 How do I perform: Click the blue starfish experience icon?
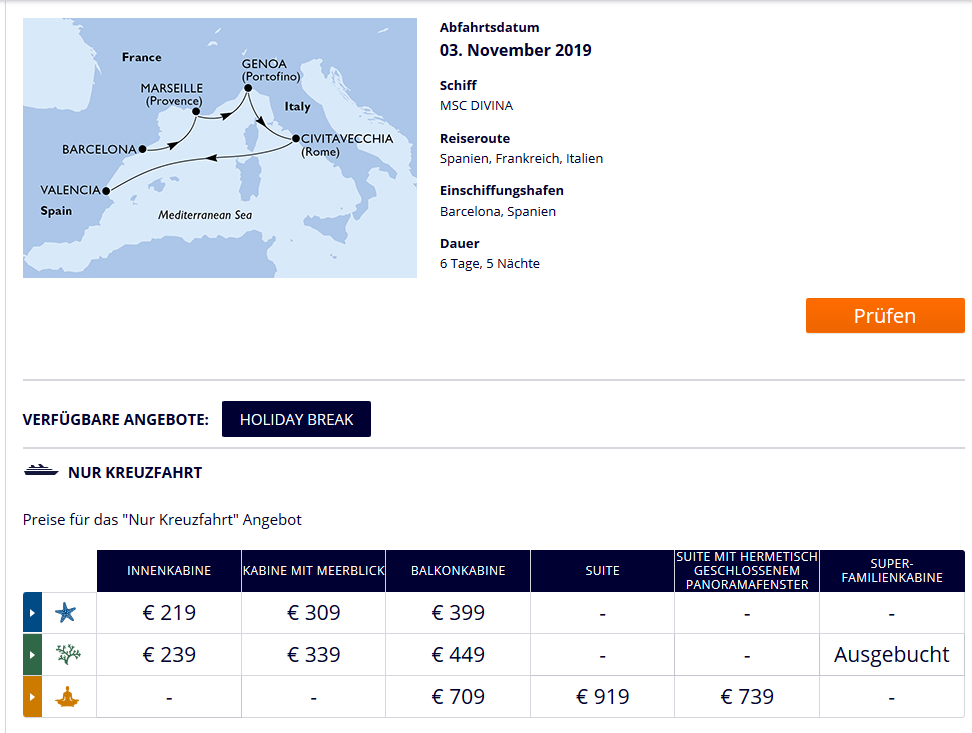tap(66, 613)
